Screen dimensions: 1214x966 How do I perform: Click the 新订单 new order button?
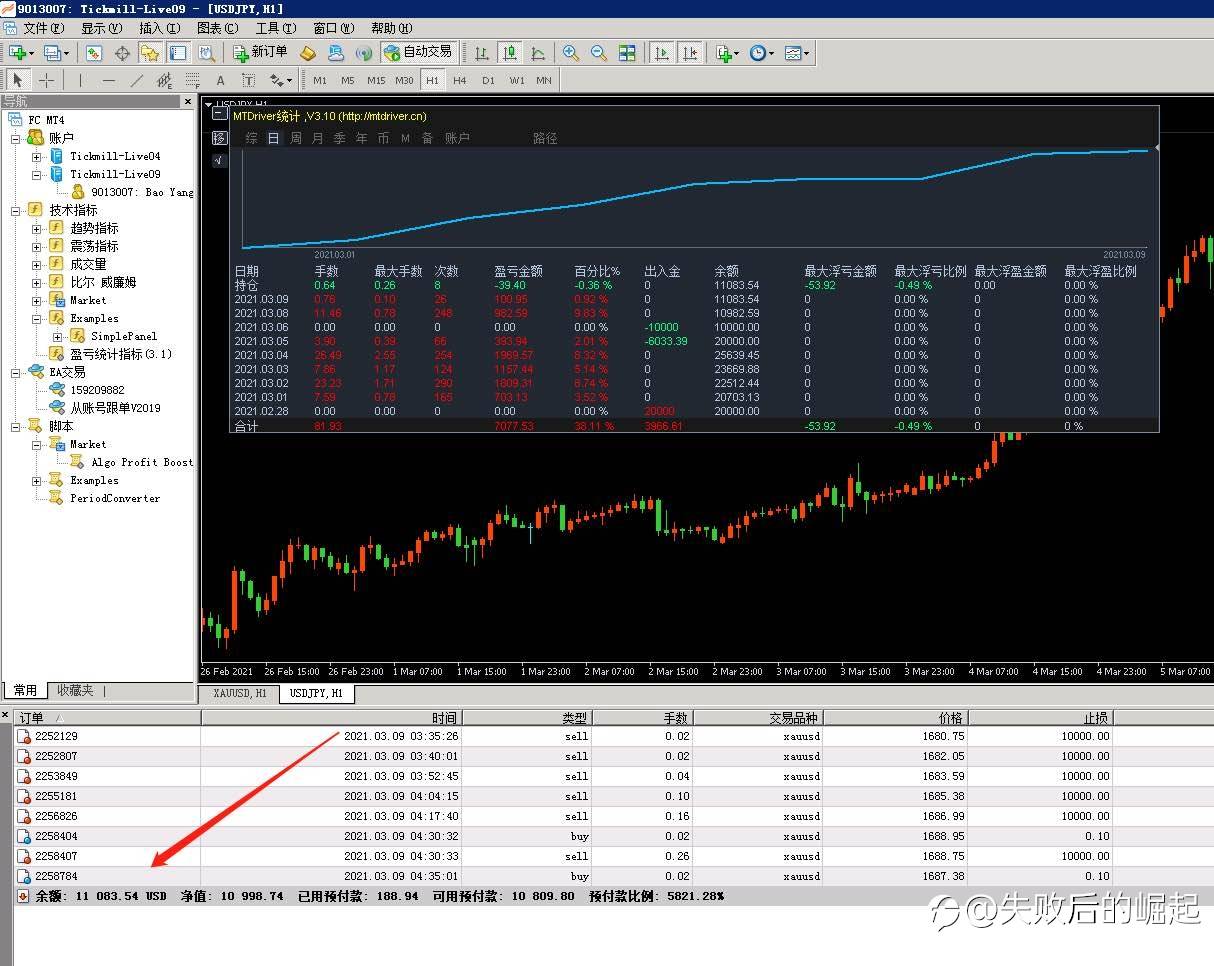coord(260,53)
